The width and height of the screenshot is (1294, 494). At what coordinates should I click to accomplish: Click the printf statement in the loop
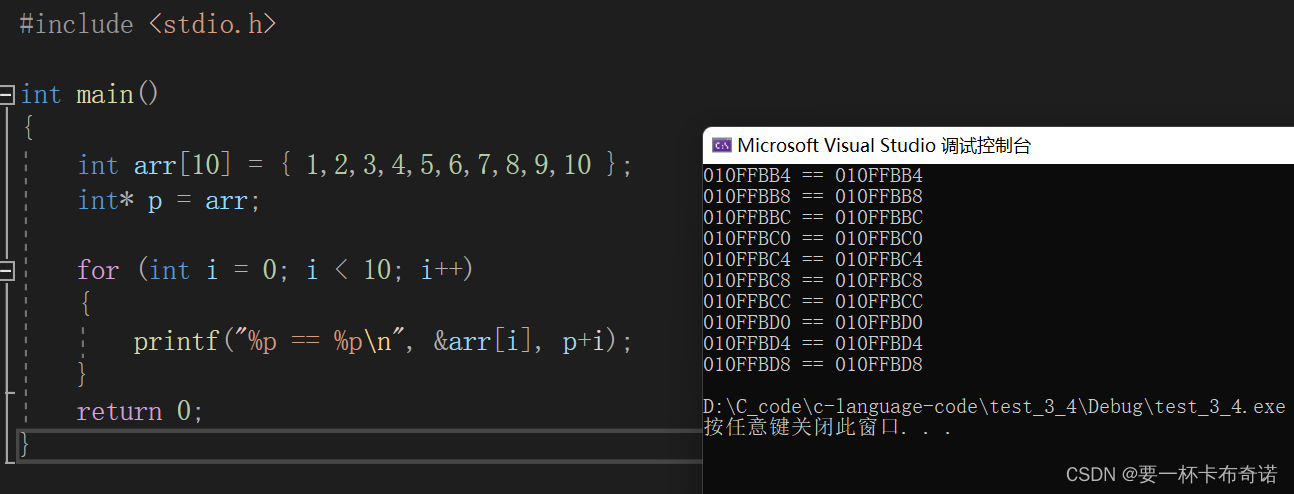(x=383, y=342)
